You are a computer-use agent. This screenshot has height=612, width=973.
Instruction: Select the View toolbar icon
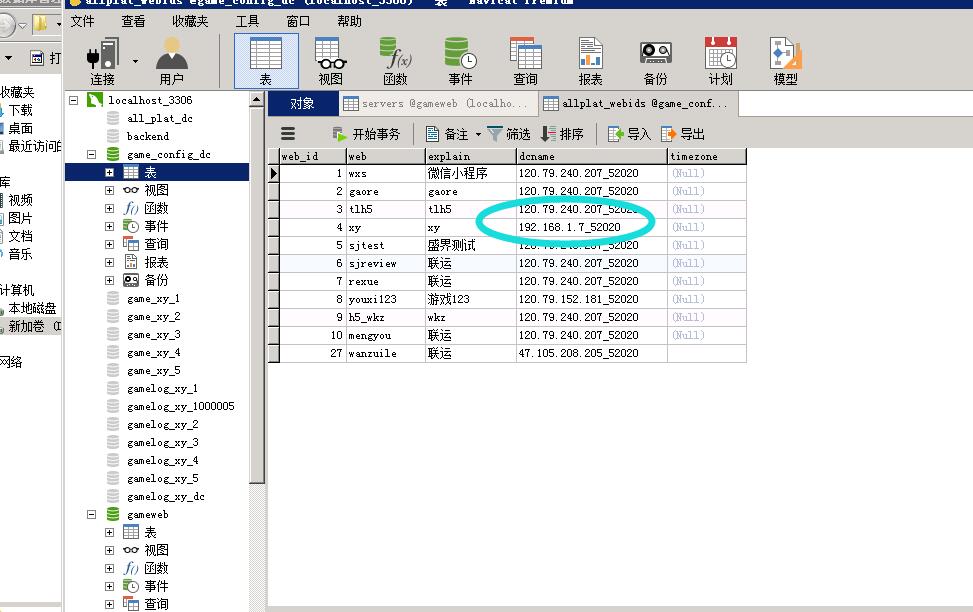pos(330,60)
